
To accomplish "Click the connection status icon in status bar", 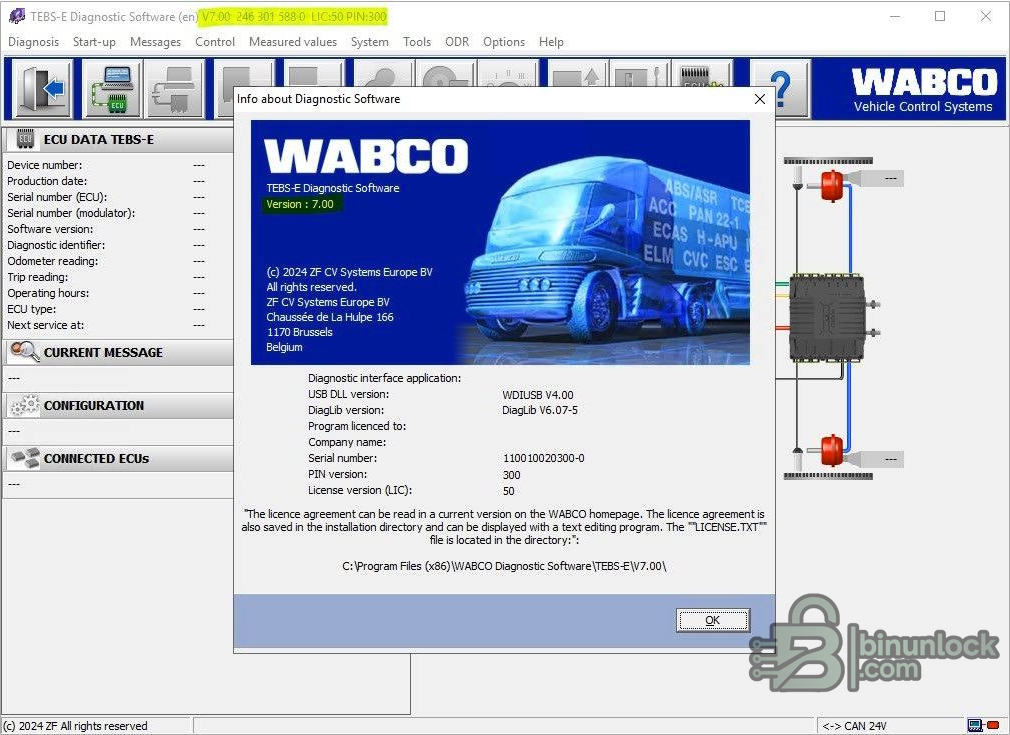I will pos(983,725).
